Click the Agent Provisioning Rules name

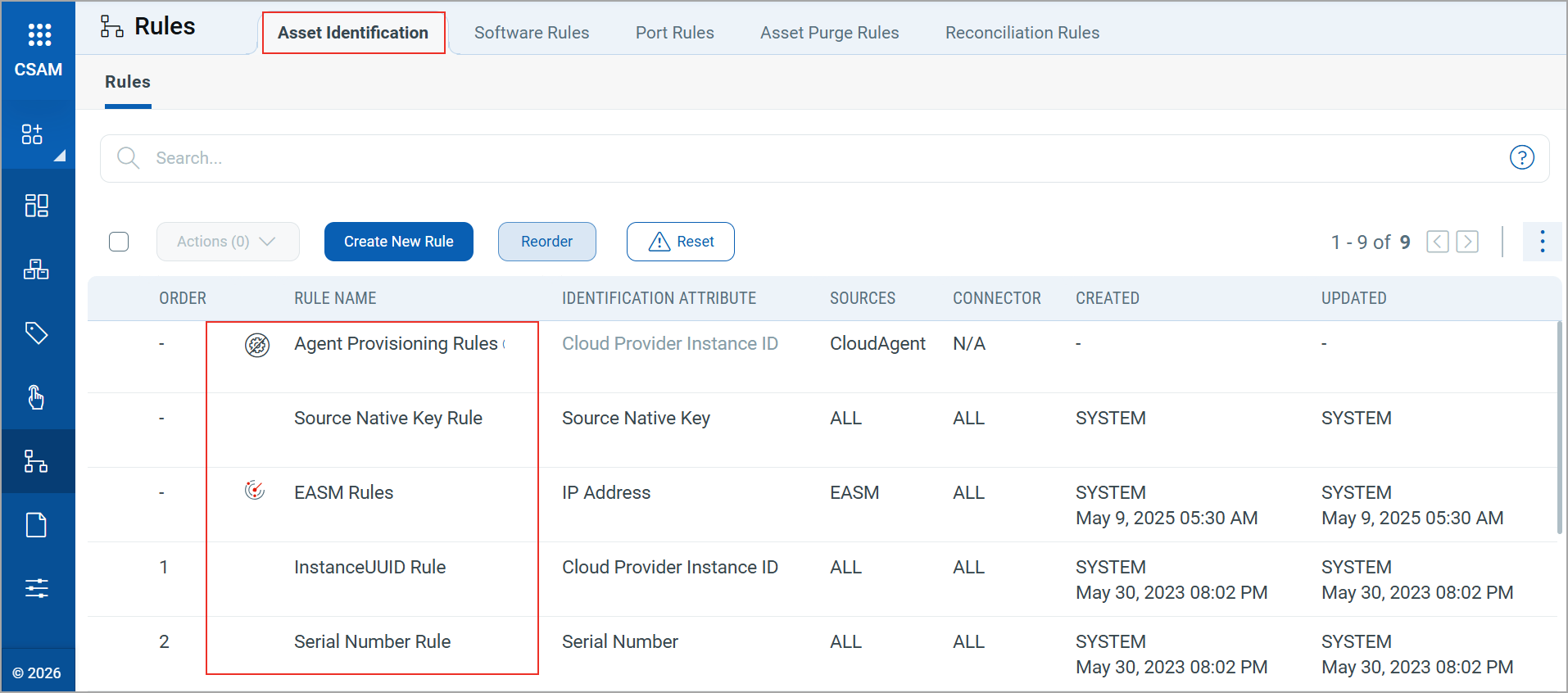(397, 343)
